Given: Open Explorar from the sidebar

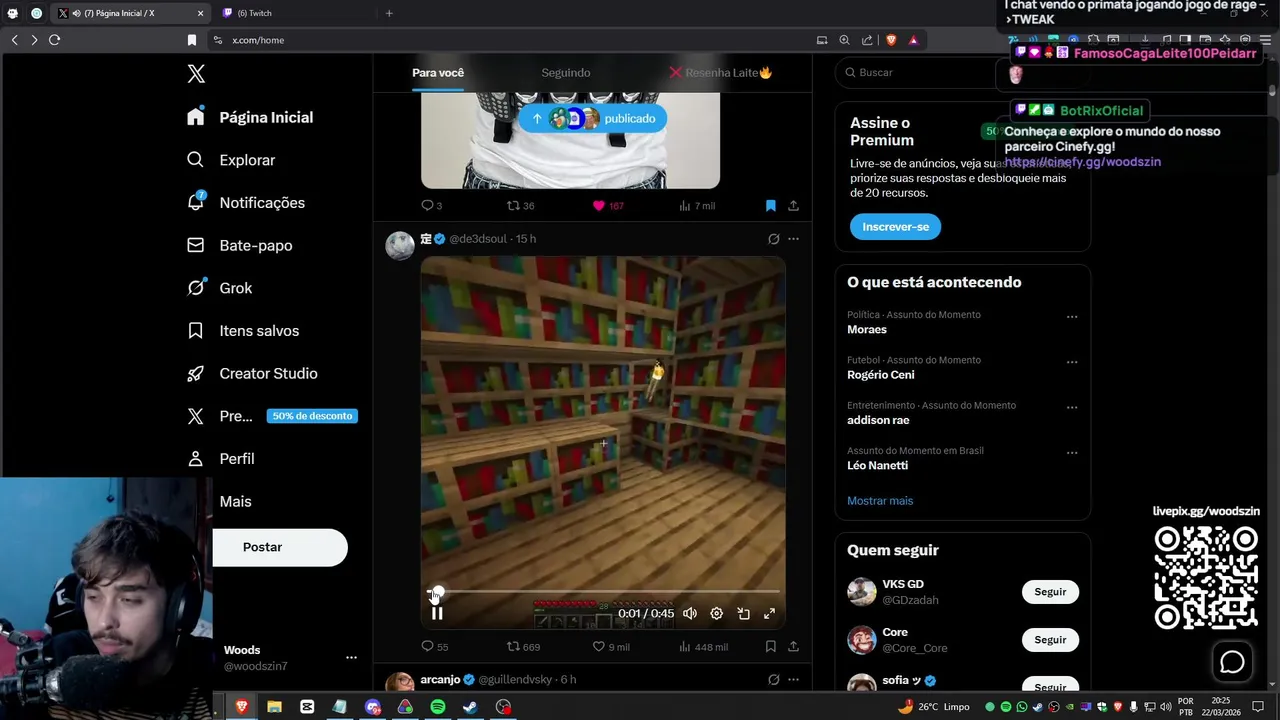Looking at the screenshot, I should click(231, 160).
